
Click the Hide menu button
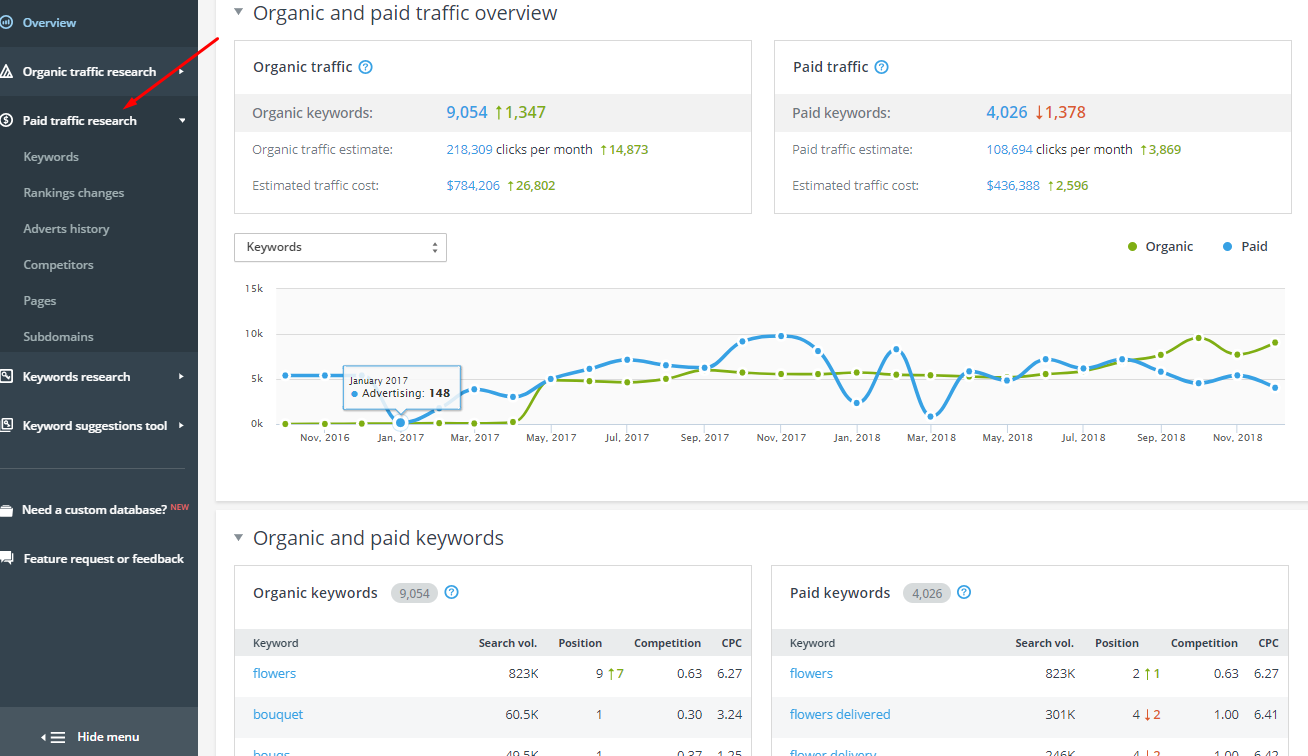click(x=98, y=736)
